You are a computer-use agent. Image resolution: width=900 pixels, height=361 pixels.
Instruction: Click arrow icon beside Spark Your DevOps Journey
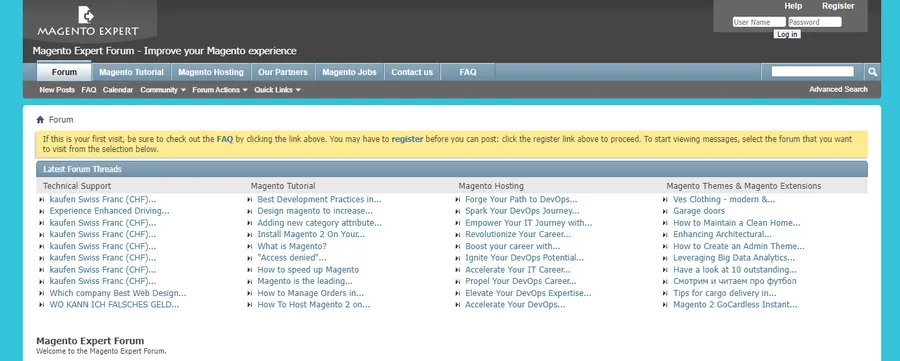[x=457, y=211]
